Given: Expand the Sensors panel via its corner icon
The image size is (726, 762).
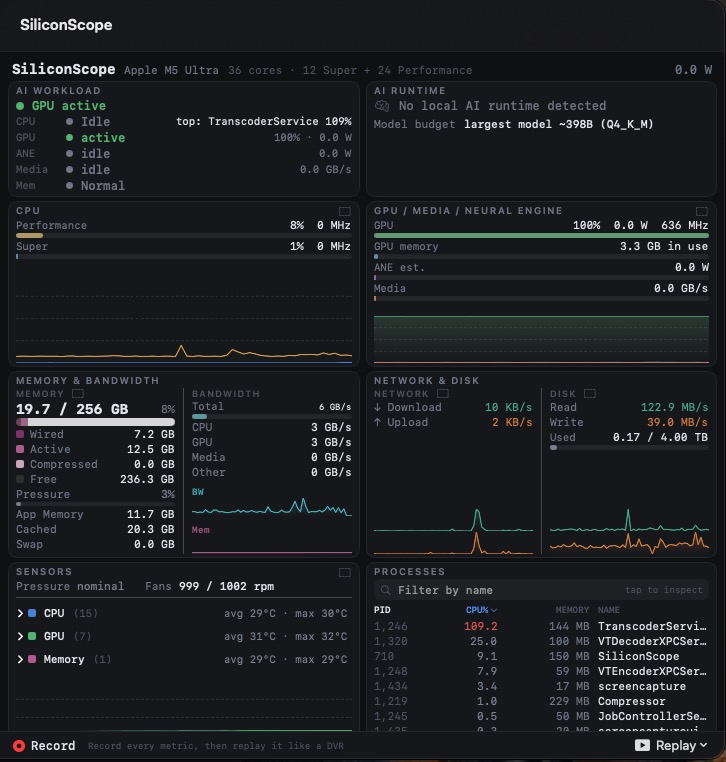Looking at the screenshot, I should pyautogui.click(x=345, y=572).
